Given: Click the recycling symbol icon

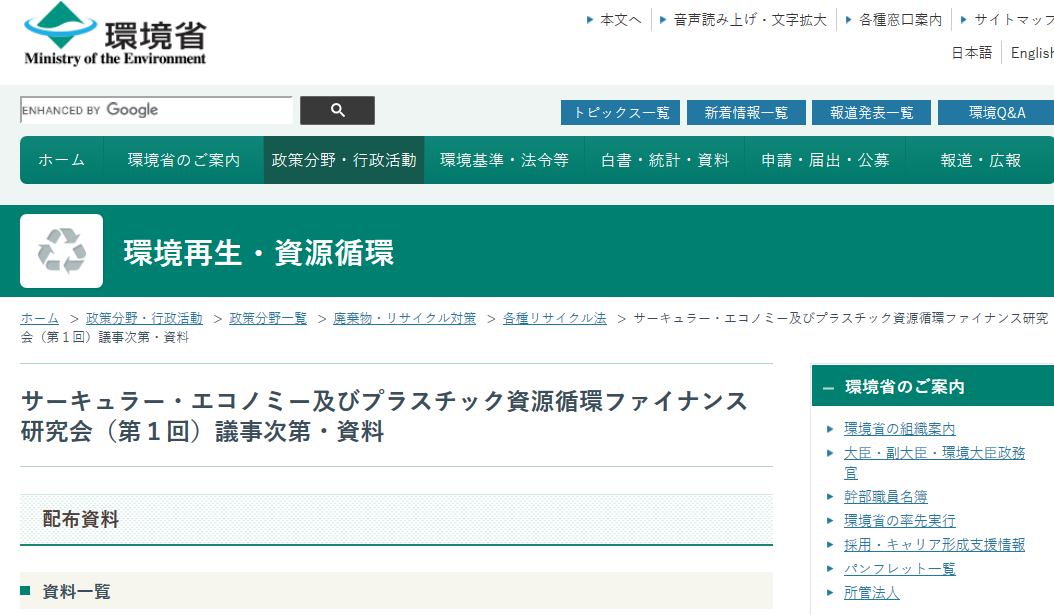Looking at the screenshot, I should [61, 251].
